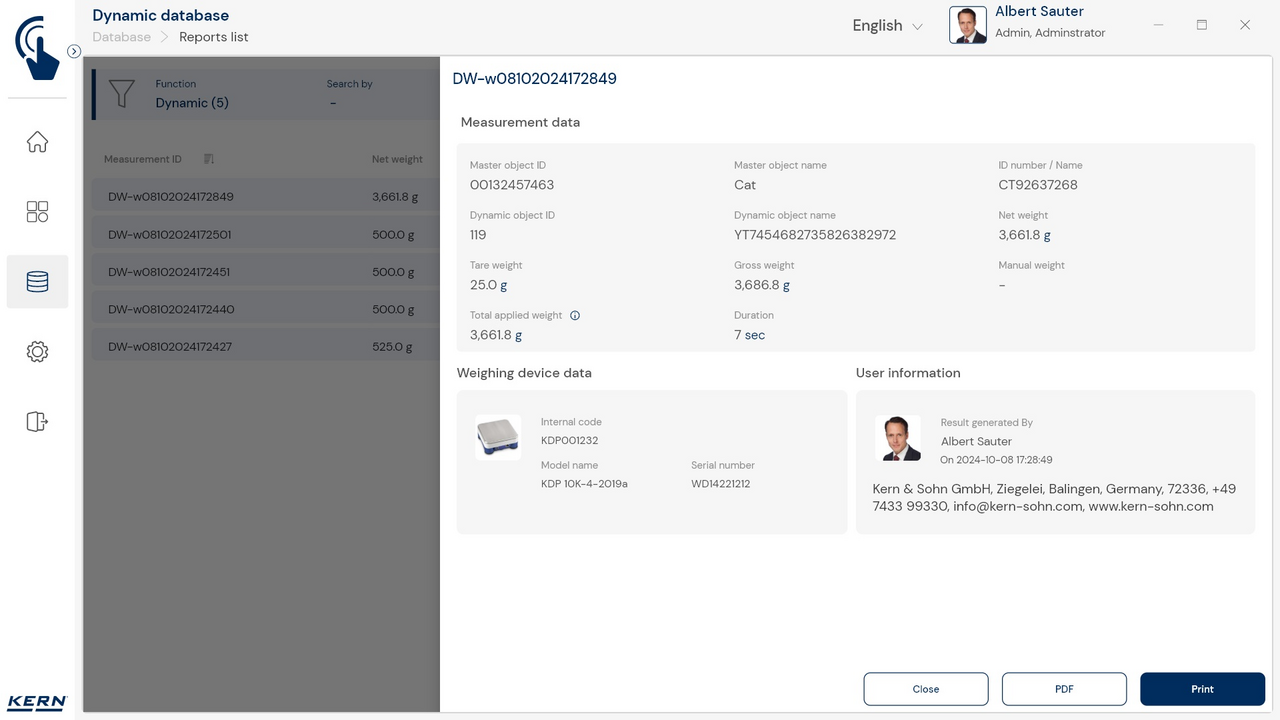The height and width of the screenshot is (720, 1280).
Task: Click the filter funnel icon
Action: (x=121, y=94)
